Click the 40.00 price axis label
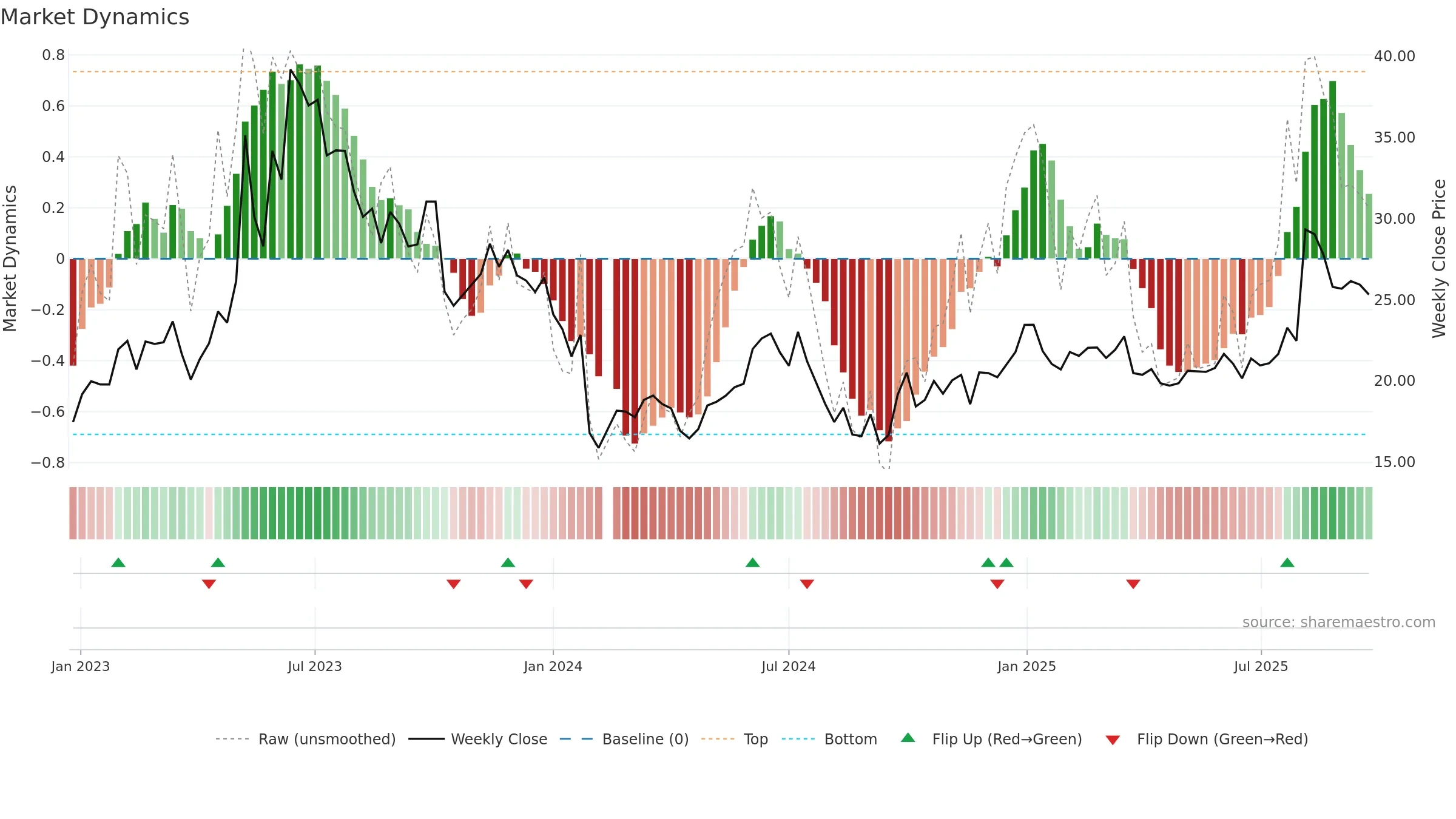This screenshot has width=1456, height=819. (x=1395, y=56)
